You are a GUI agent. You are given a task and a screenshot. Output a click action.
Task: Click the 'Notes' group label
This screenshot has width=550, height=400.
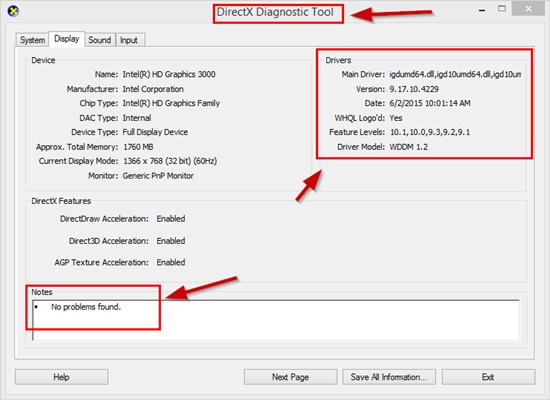coord(42,292)
